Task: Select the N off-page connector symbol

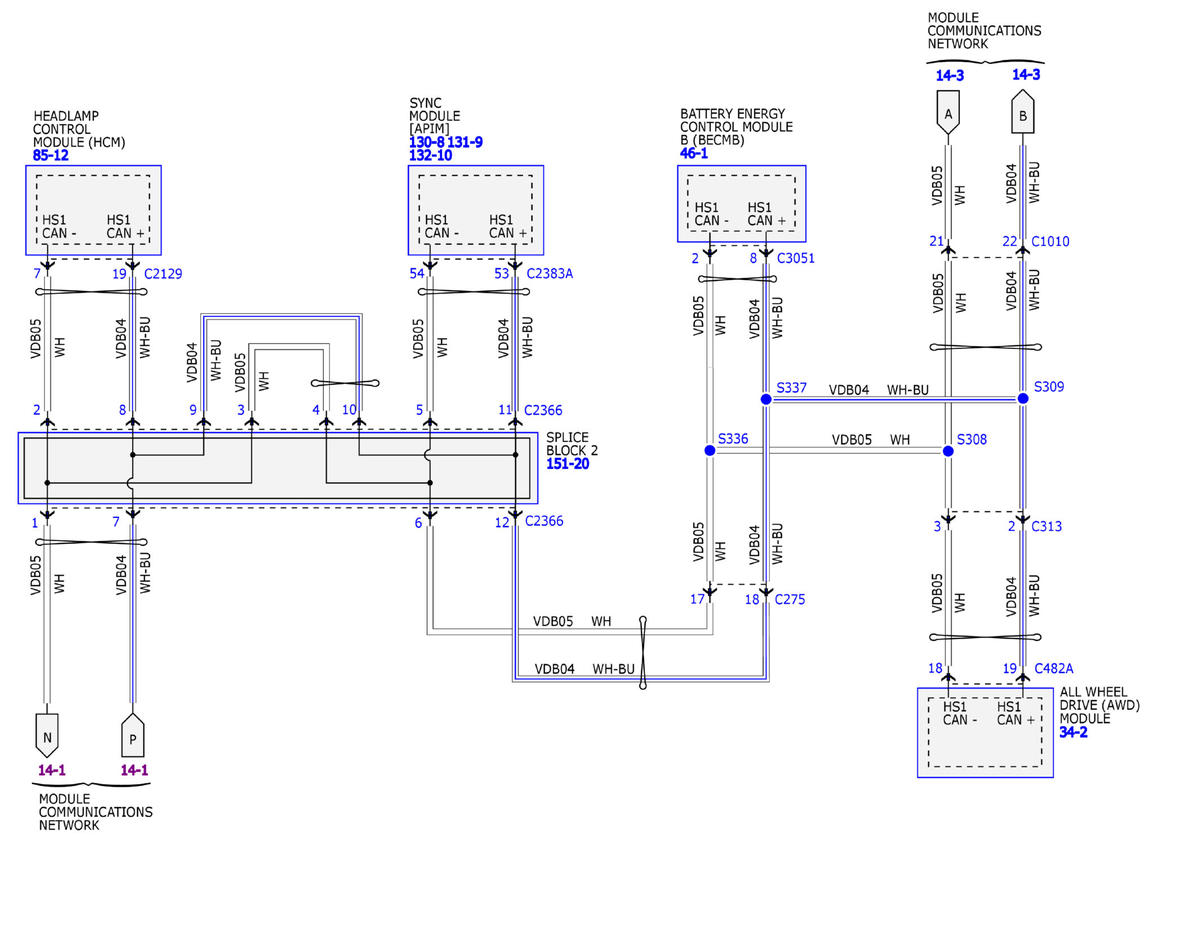Action: tap(46, 735)
